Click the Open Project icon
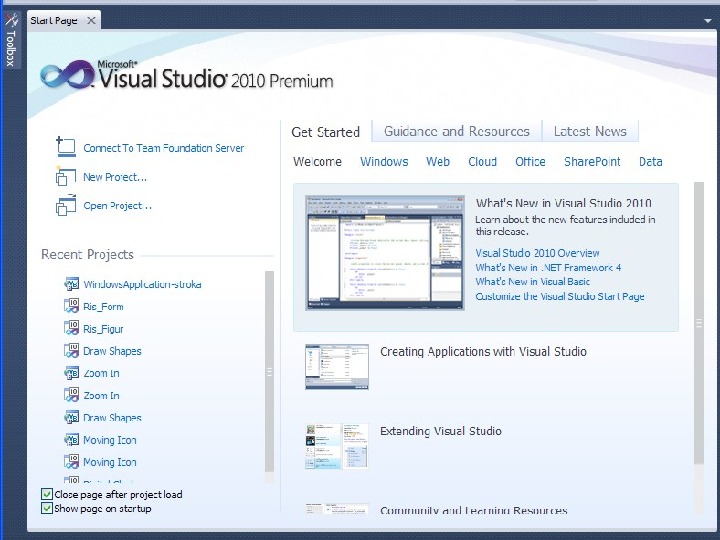 (66, 205)
